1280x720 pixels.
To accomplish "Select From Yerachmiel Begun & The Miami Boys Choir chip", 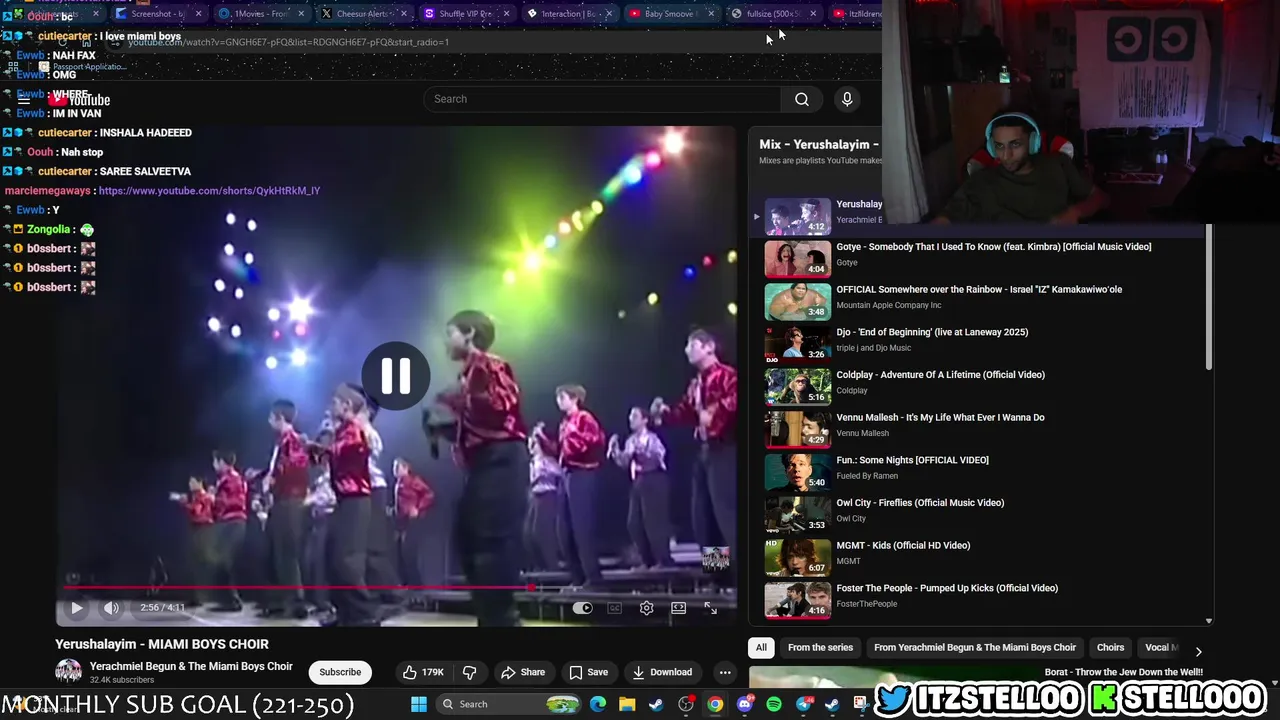I will tap(975, 647).
